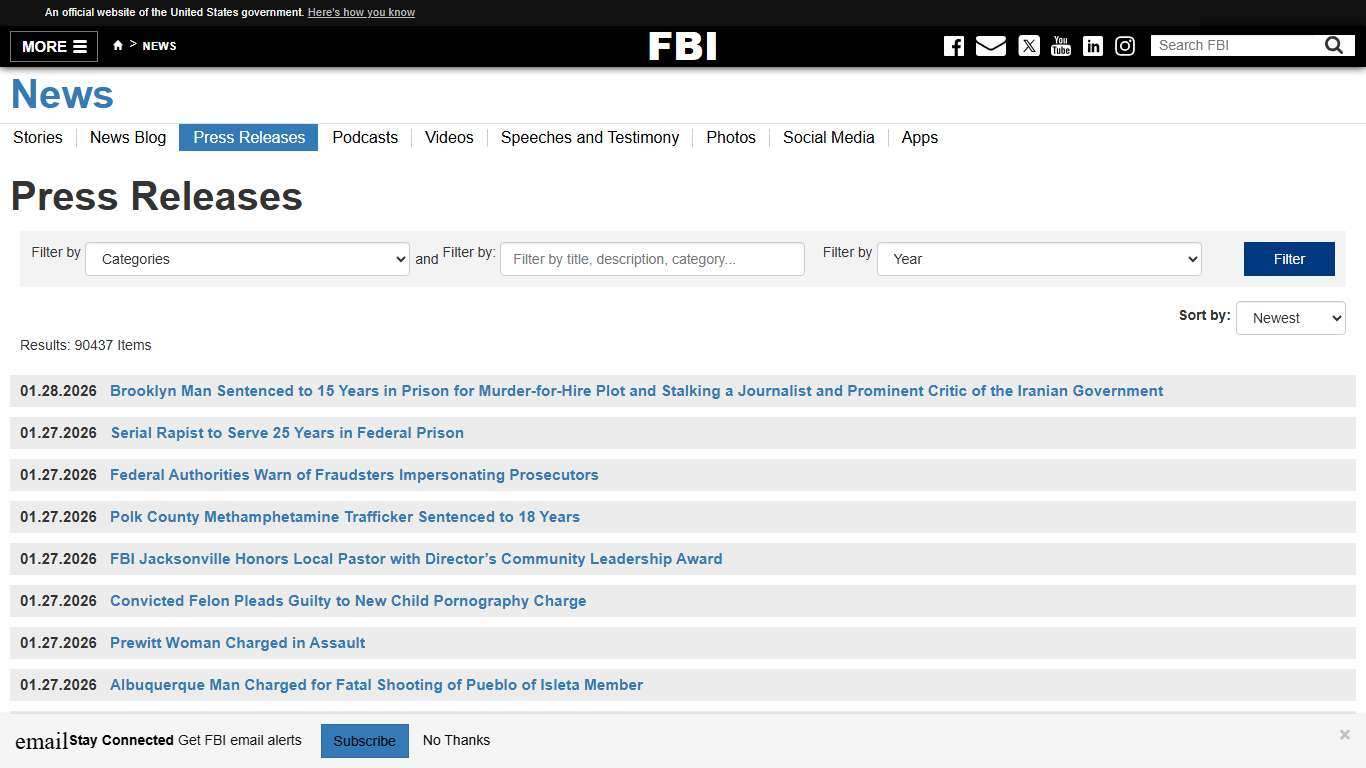Click the search magnifier icon
Screen dimensions: 1366x768
pos(1333,45)
